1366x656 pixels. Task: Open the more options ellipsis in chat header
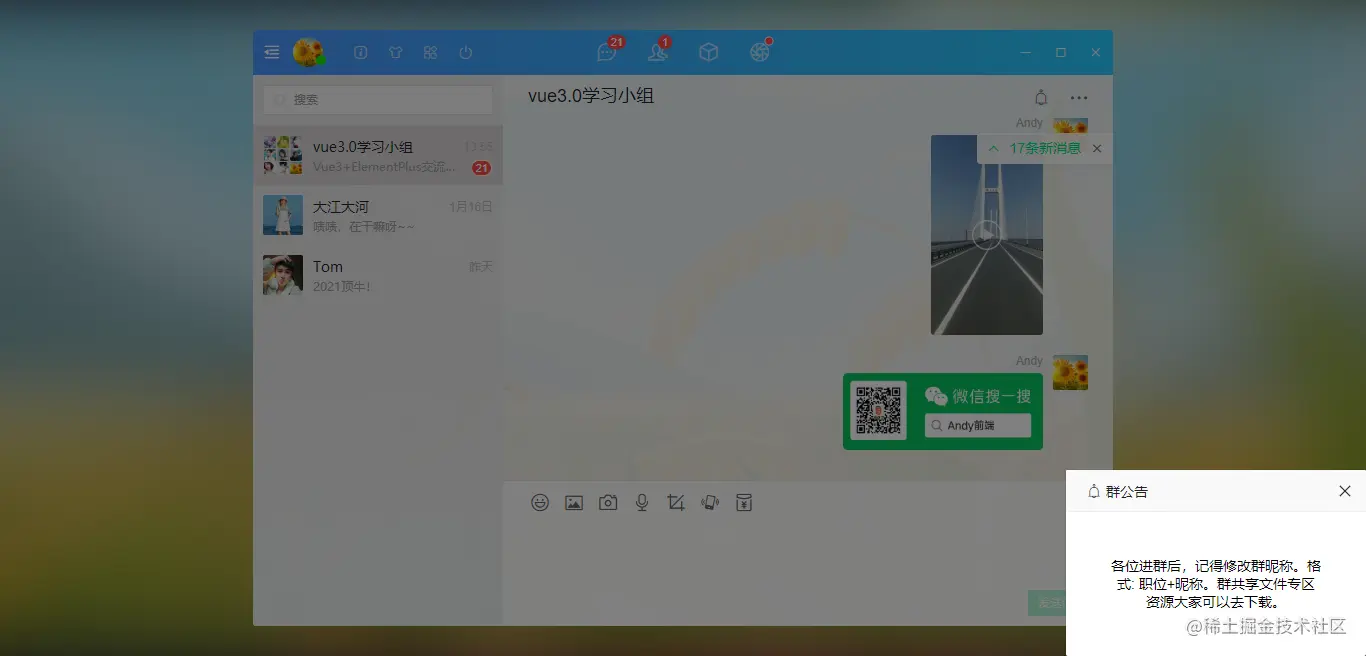pos(1079,98)
